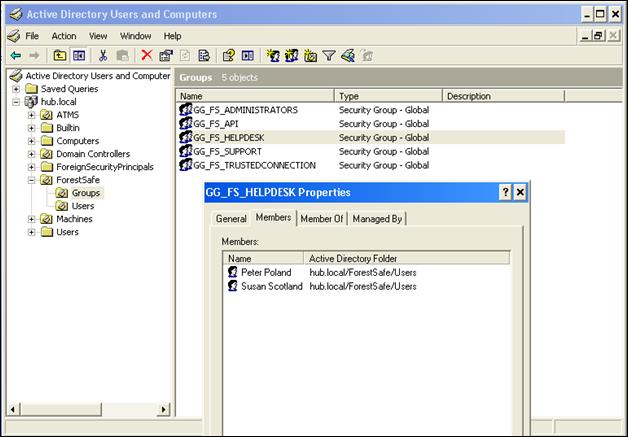Screen dimensions: 628x437
Task: Select the Machines tree item
Action: click(74, 219)
